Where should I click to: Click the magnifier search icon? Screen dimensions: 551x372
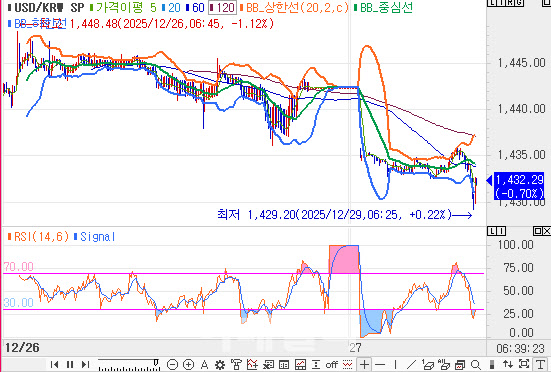(x=476, y=365)
